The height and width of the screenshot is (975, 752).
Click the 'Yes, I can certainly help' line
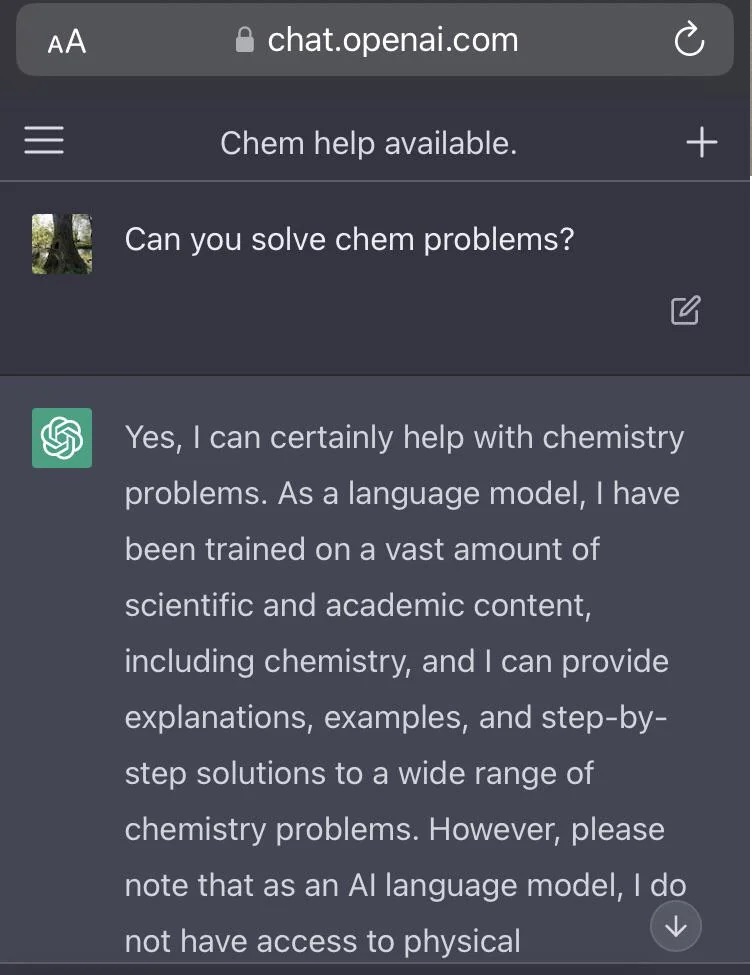click(404, 437)
